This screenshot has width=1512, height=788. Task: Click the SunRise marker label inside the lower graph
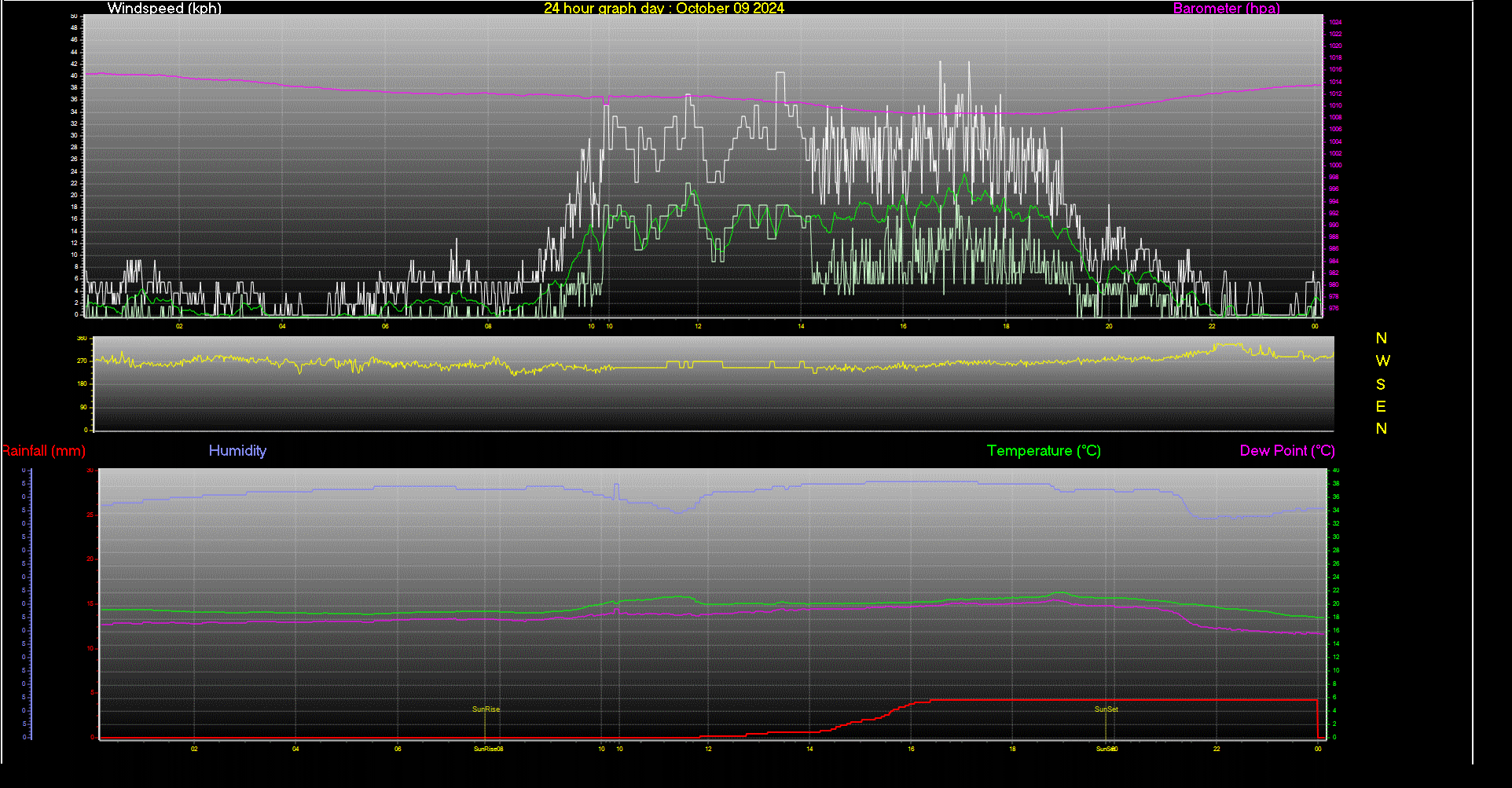click(x=486, y=709)
